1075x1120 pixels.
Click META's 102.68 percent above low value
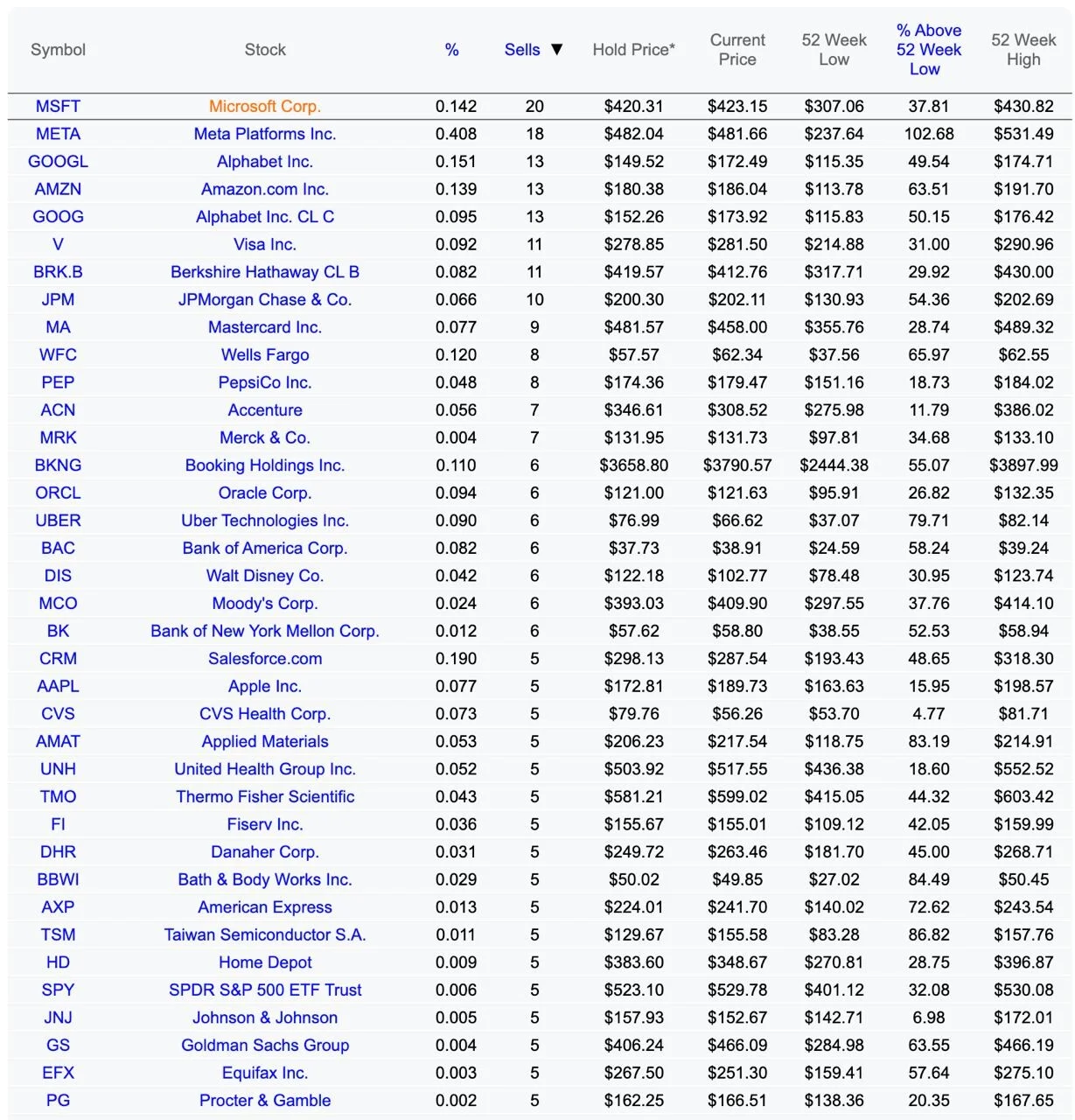928,134
